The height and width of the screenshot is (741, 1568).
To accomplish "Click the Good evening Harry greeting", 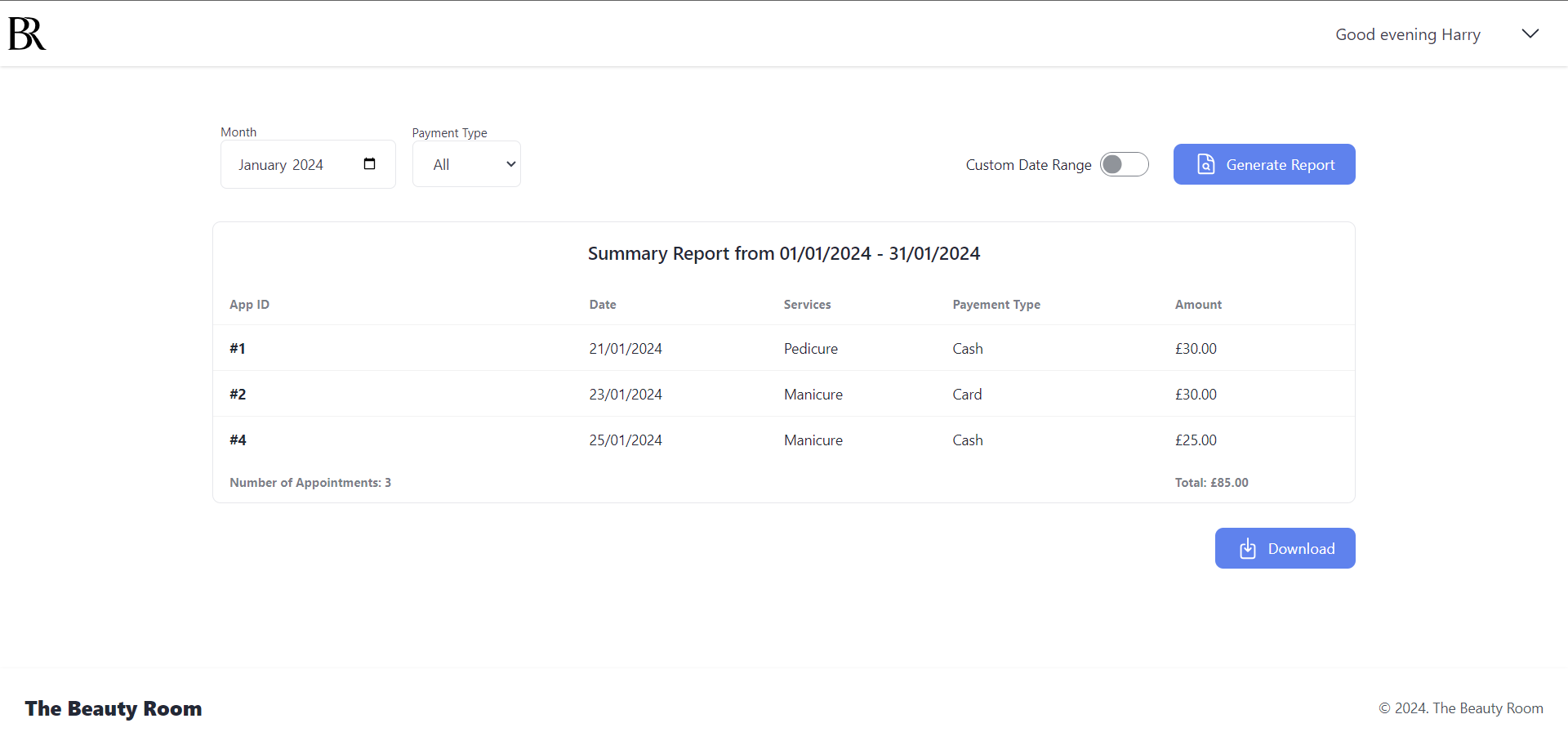I will tap(1407, 34).
